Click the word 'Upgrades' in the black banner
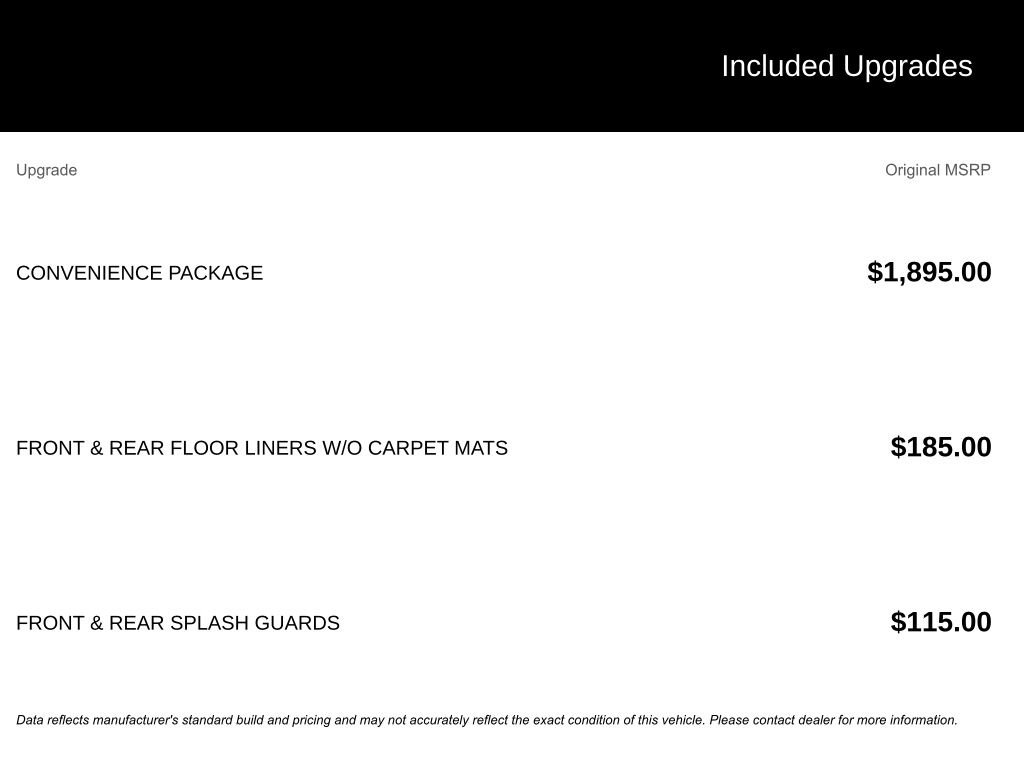Viewport: 1024px width, 768px height. [x=907, y=66]
